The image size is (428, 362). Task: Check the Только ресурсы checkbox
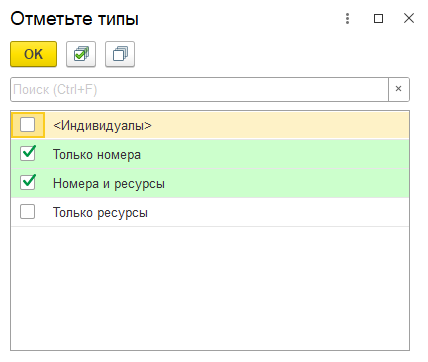coord(27,212)
